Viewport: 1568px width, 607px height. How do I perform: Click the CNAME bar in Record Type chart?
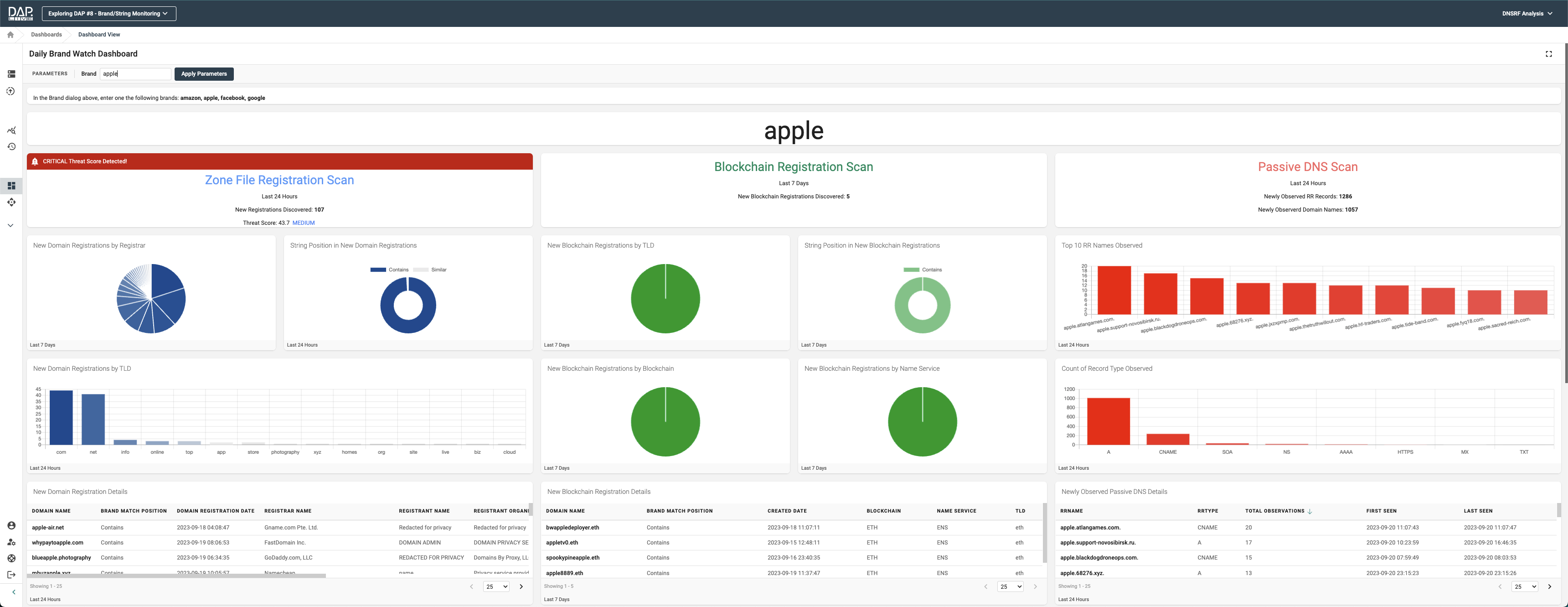point(1167,440)
